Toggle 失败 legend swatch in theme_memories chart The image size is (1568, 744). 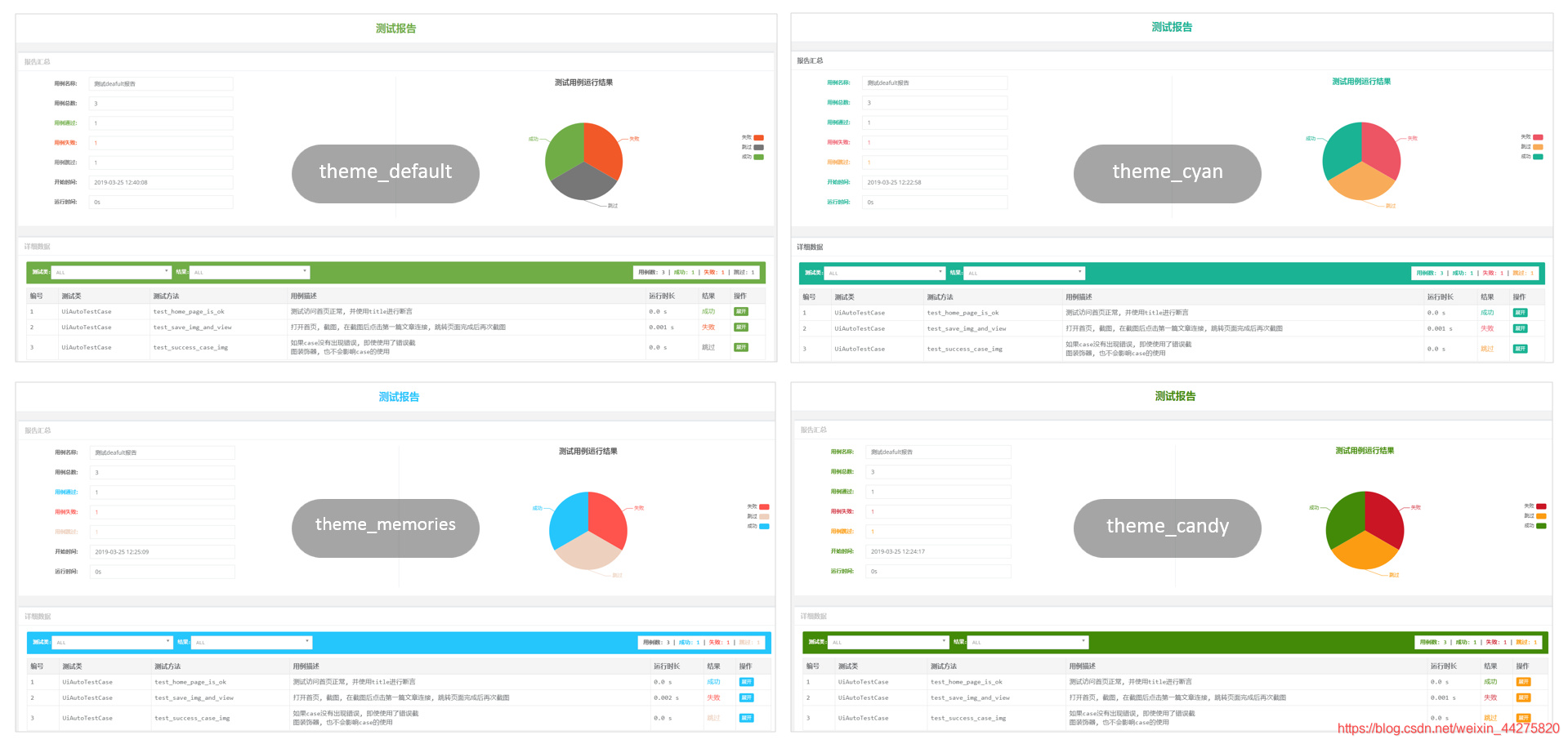click(x=764, y=507)
